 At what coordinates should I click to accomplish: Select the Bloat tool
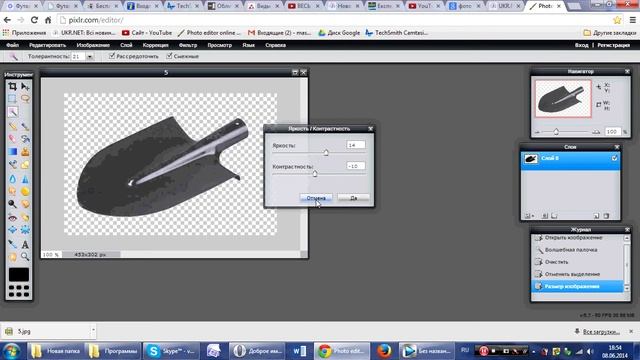(13, 230)
